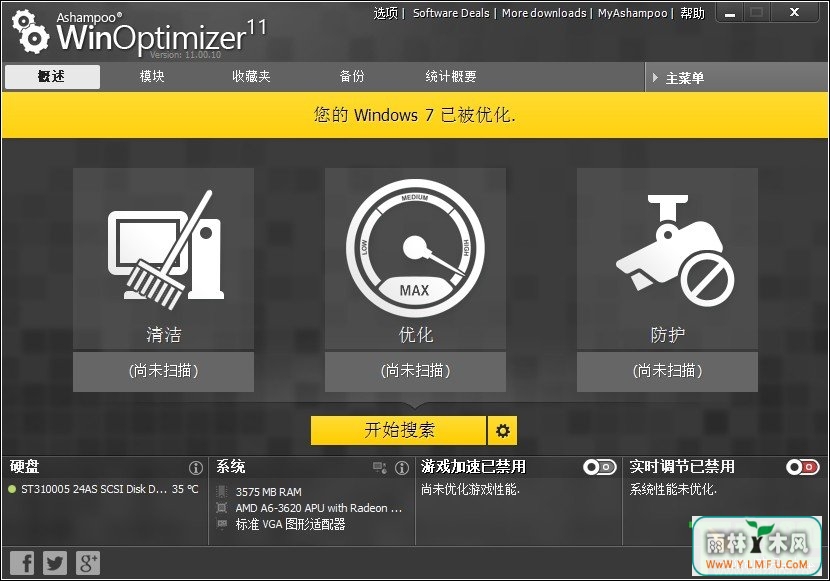Open system info circle icon
Viewport: 830px width, 581px height.
pyautogui.click(x=402, y=468)
